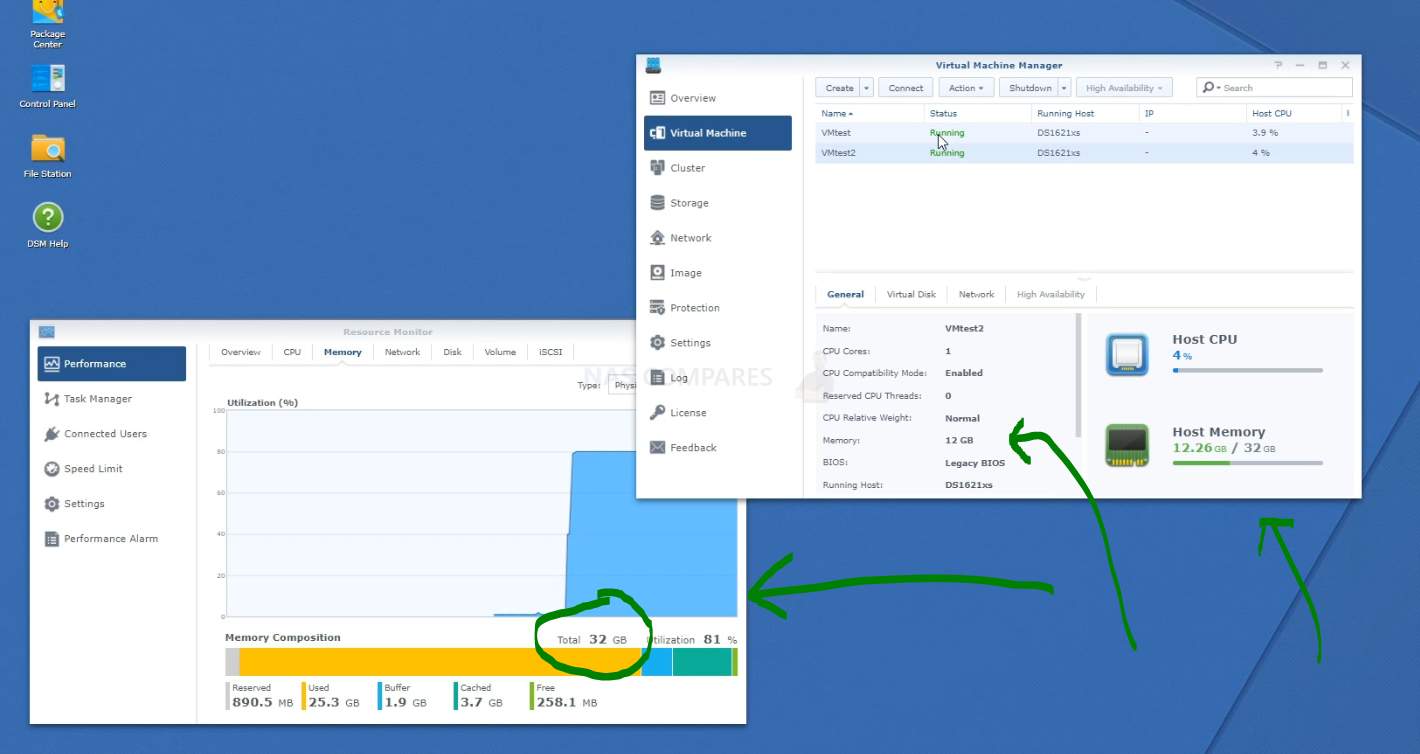Open search filter dropdown magnifier
This screenshot has height=754, width=1420.
pyautogui.click(x=1211, y=88)
